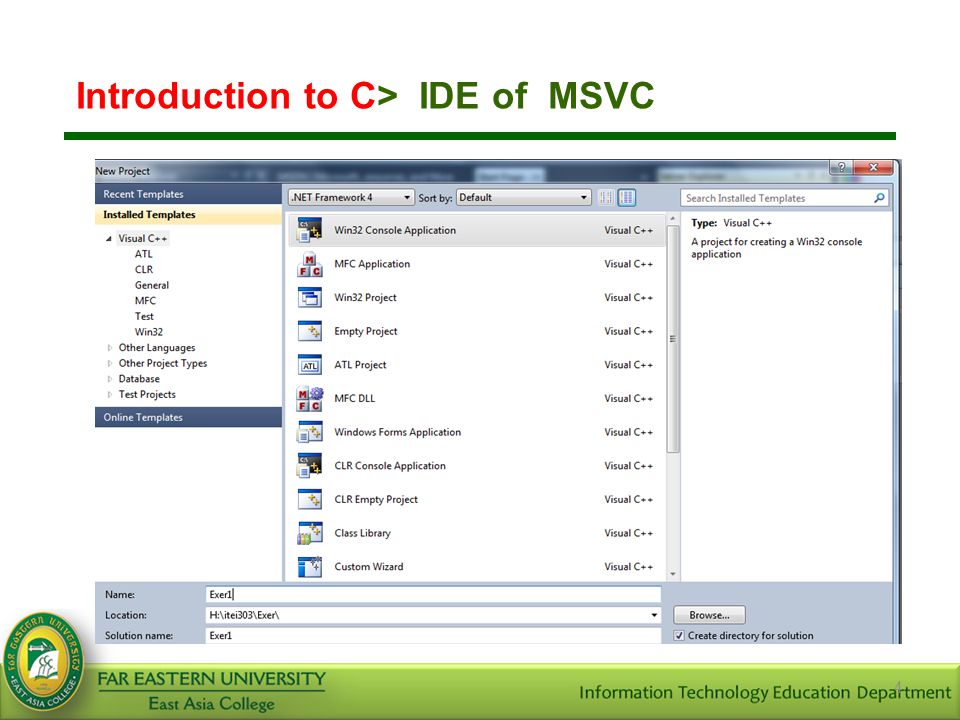Select the ATL Project icon

(x=309, y=365)
